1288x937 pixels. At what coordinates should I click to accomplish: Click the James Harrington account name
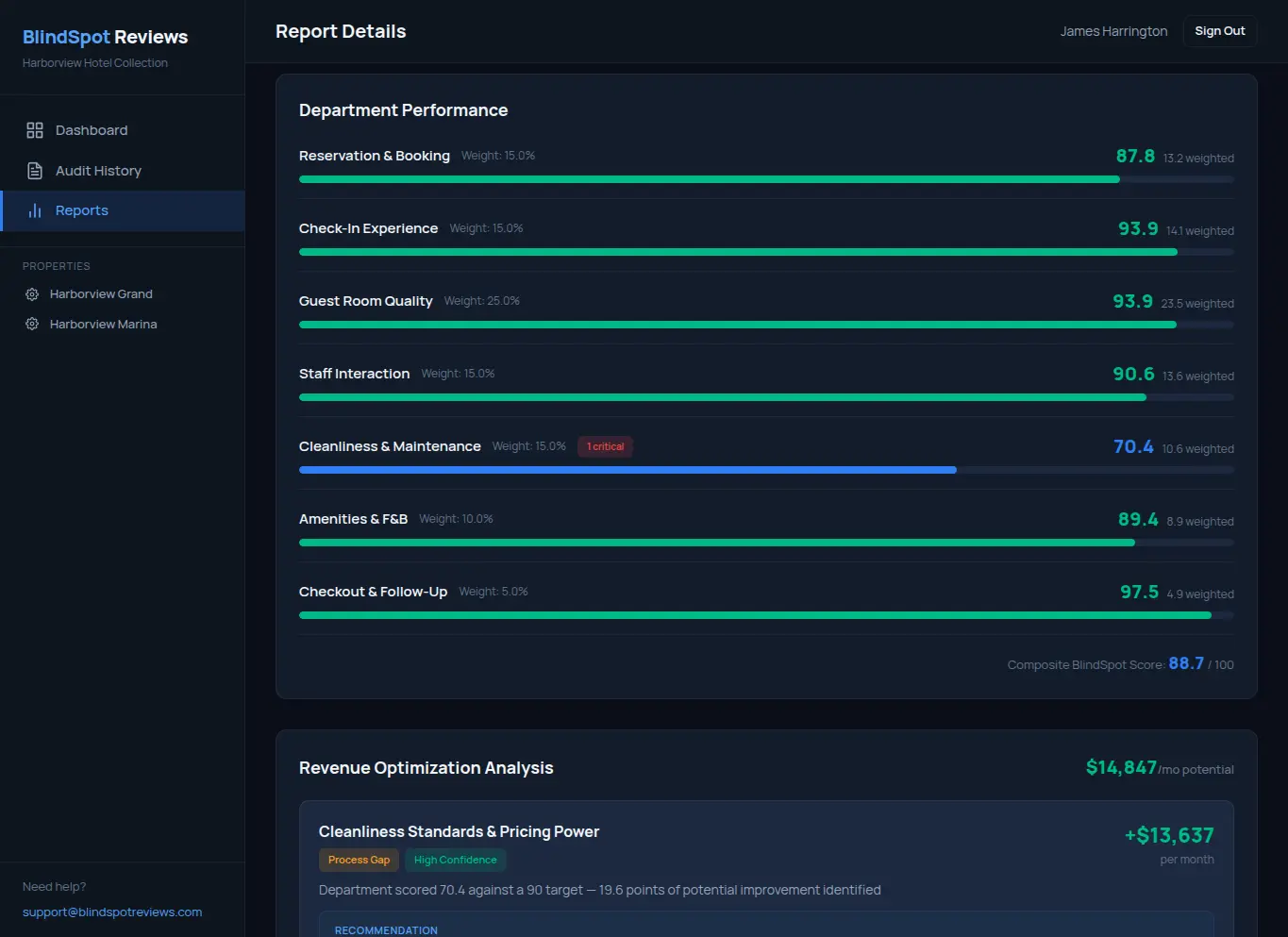1113,30
